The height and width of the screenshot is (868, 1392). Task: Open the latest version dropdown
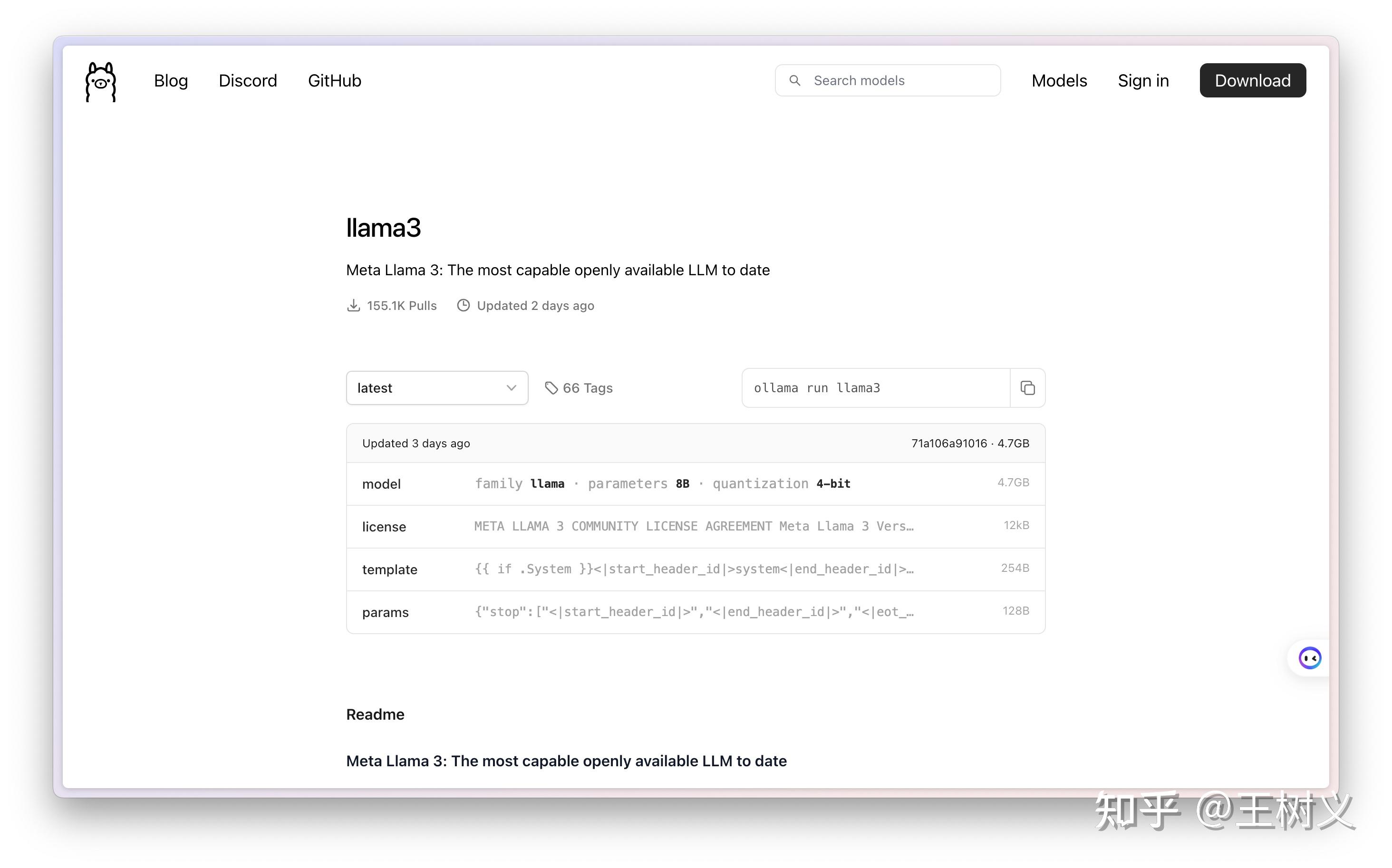coord(436,388)
